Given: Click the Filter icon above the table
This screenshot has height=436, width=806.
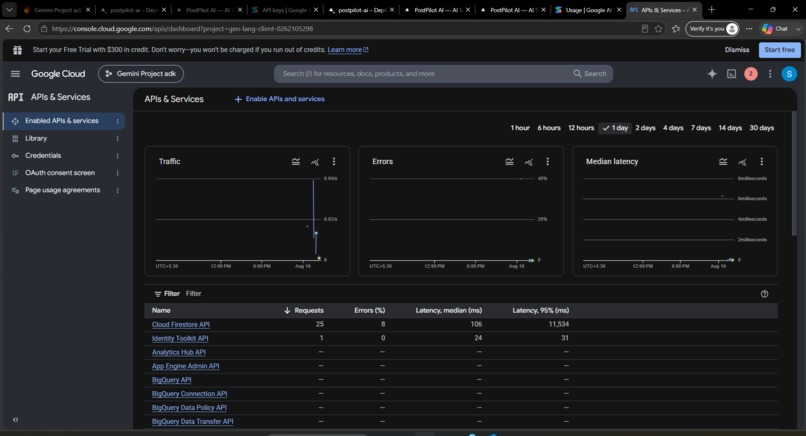Looking at the screenshot, I should point(158,294).
